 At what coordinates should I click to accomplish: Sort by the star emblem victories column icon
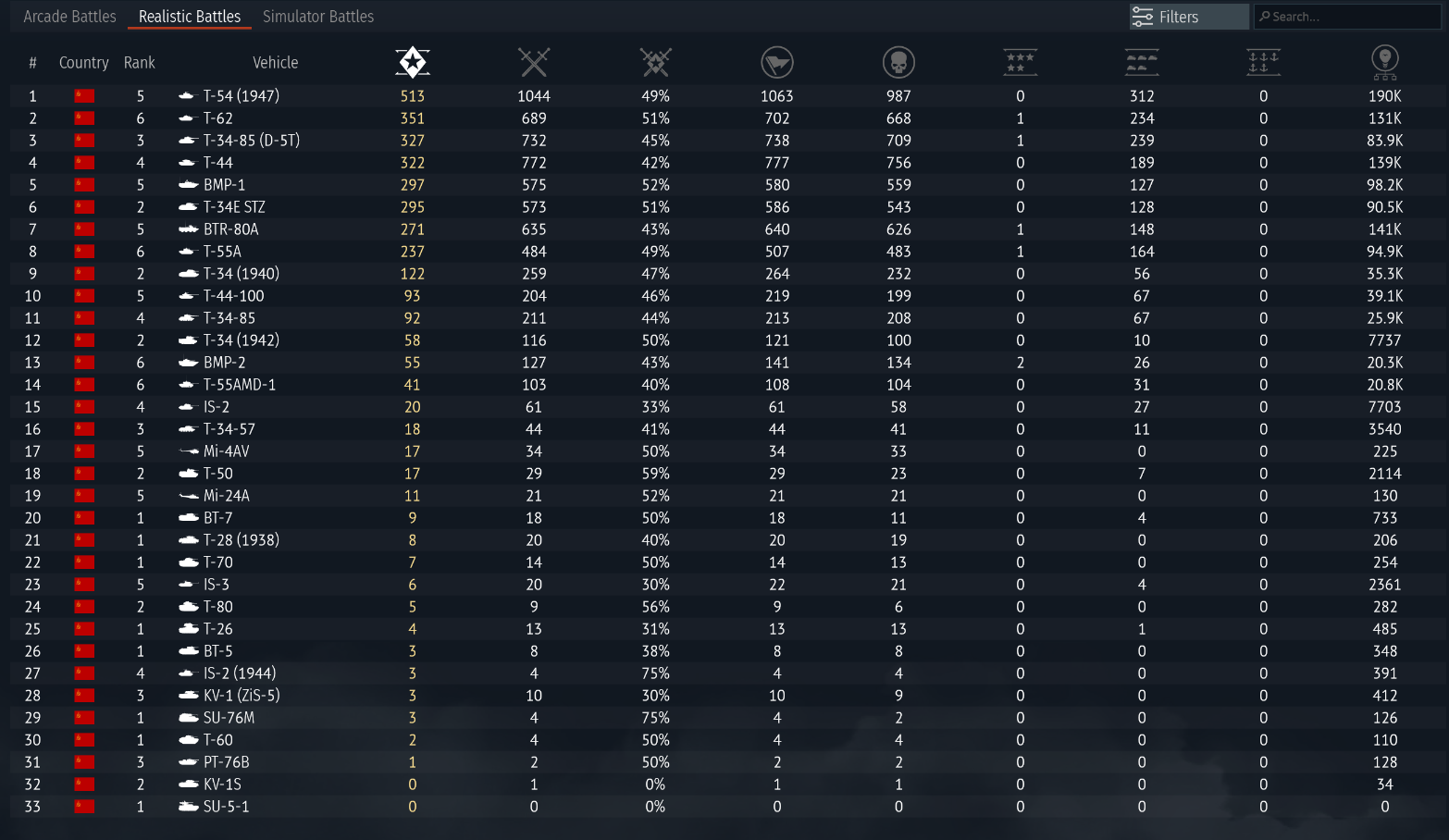(x=413, y=63)
